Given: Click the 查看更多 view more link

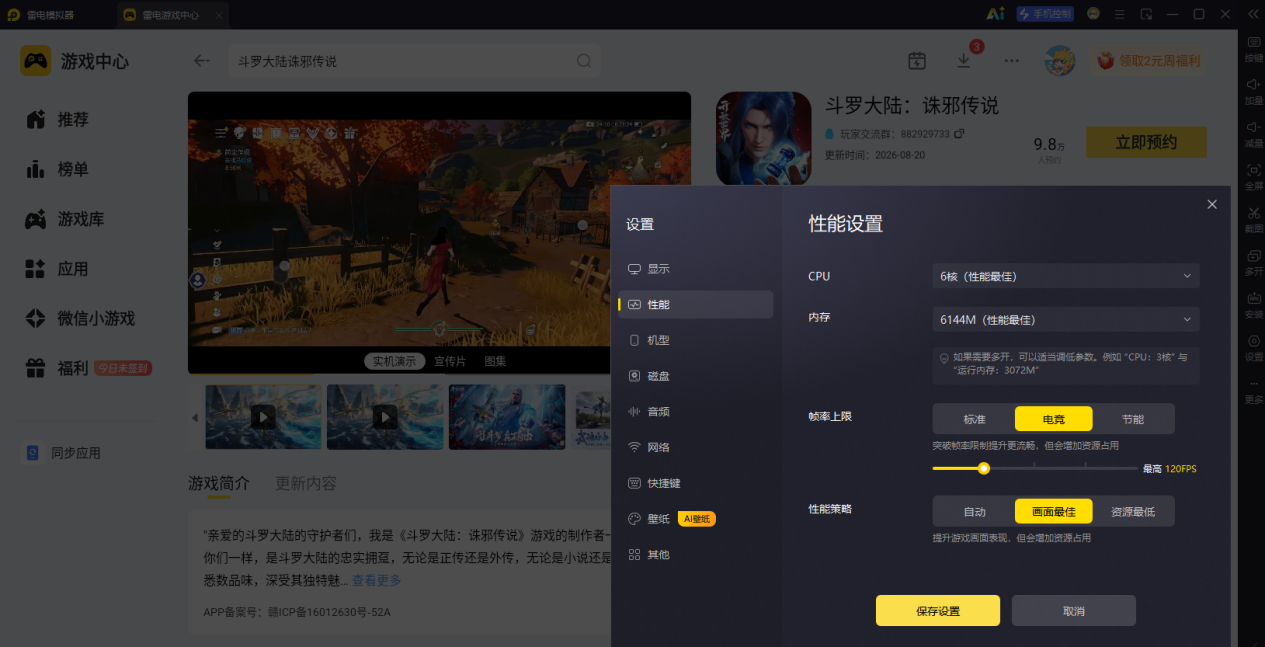Looking at the screenshot, I should pos(376,580).
